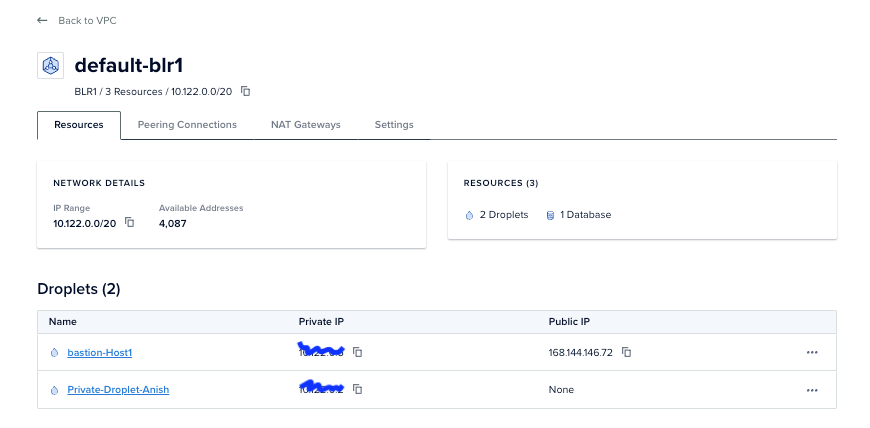The width and height of the screenshot is (870, 428).
Task: Copy the VPC range next to BLR1 header
Action: 246,92
